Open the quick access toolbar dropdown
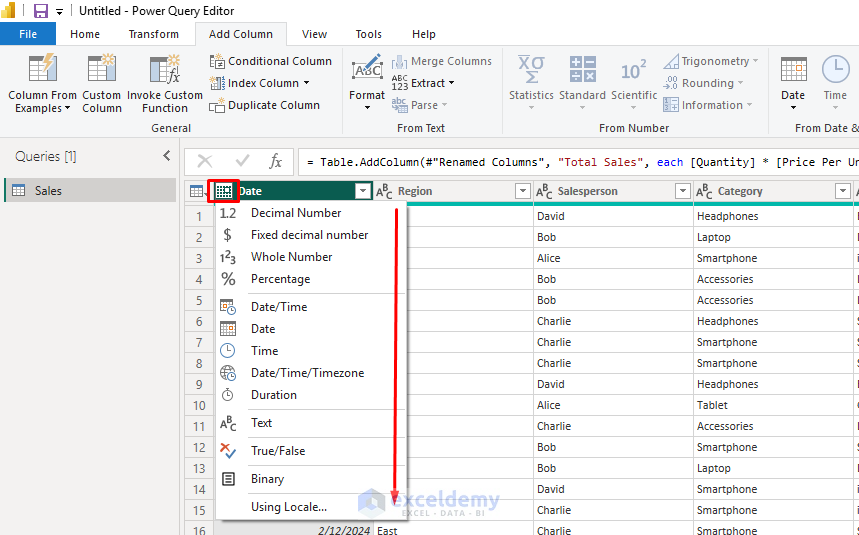 pyautogui.click(x=59, y=11)
